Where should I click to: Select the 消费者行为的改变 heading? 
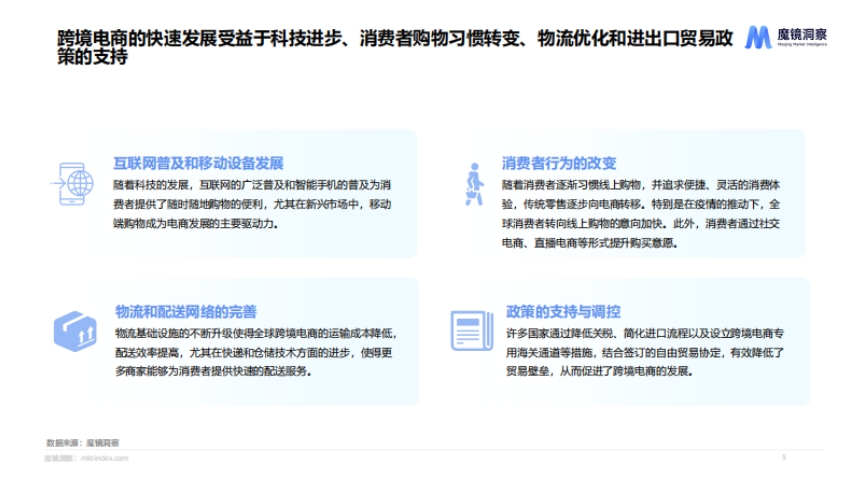point(559,163)
